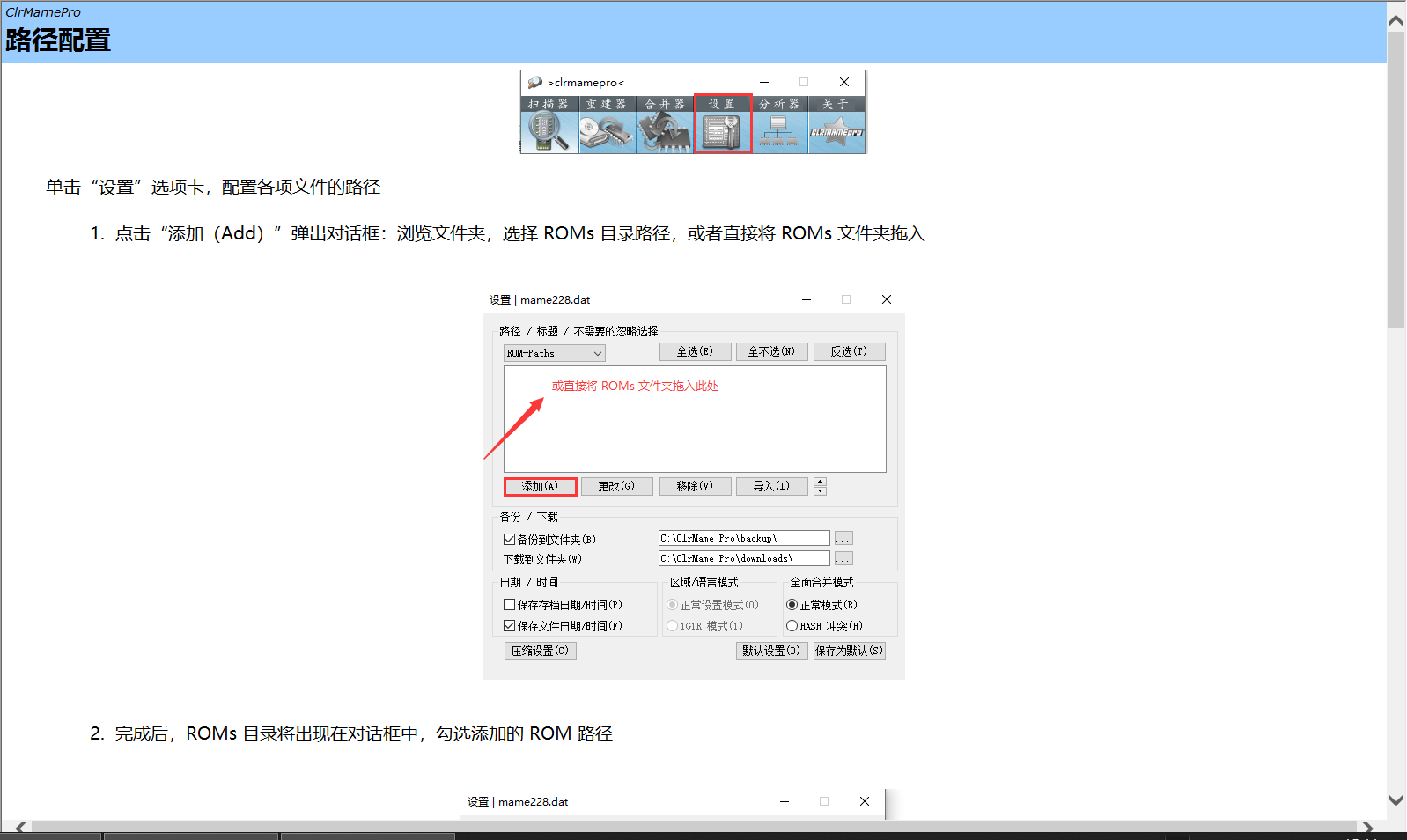Click the ClrMamePro header text

click(43, 12)
